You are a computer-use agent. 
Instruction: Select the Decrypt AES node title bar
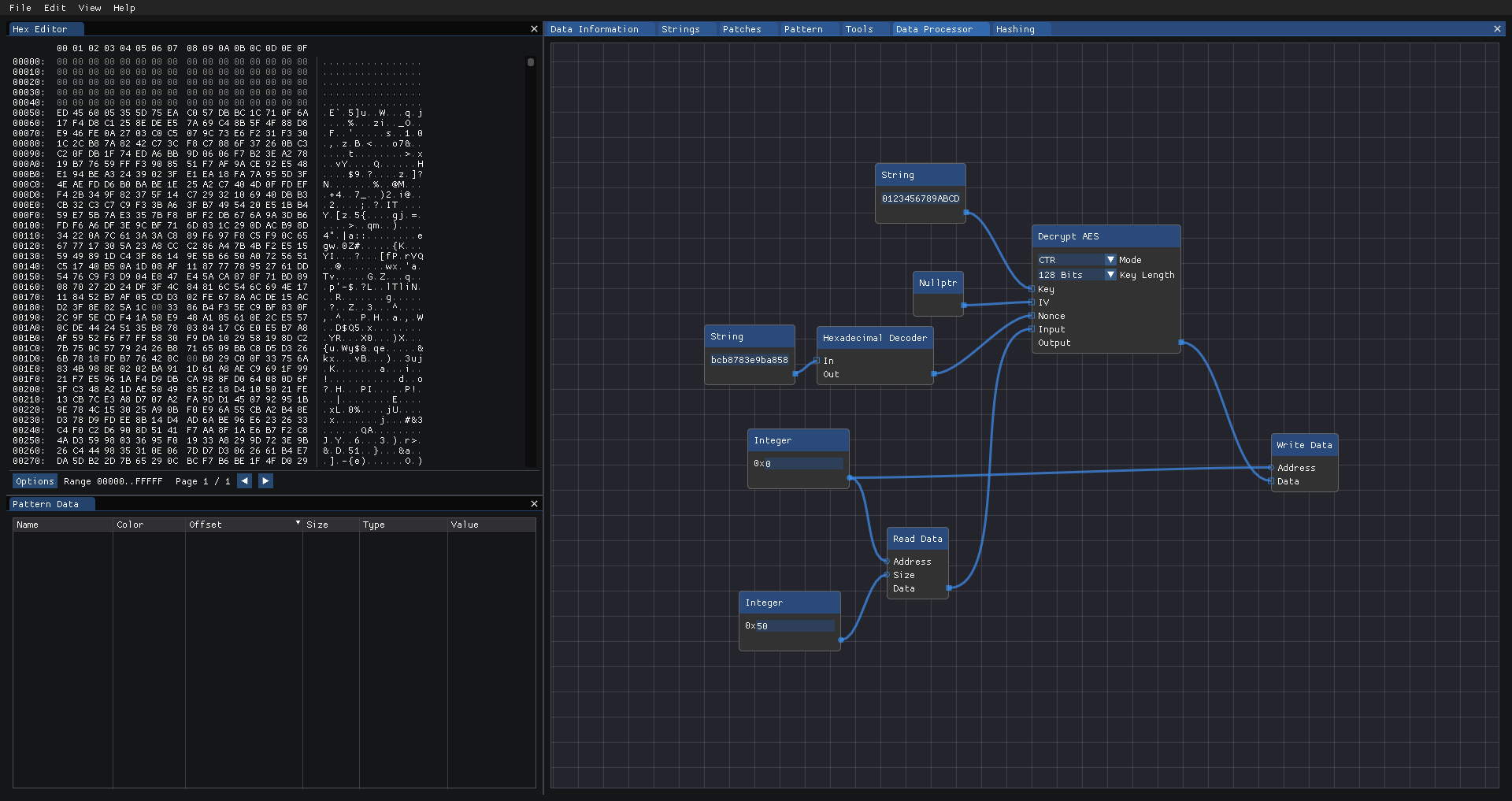coord(1106,236)
